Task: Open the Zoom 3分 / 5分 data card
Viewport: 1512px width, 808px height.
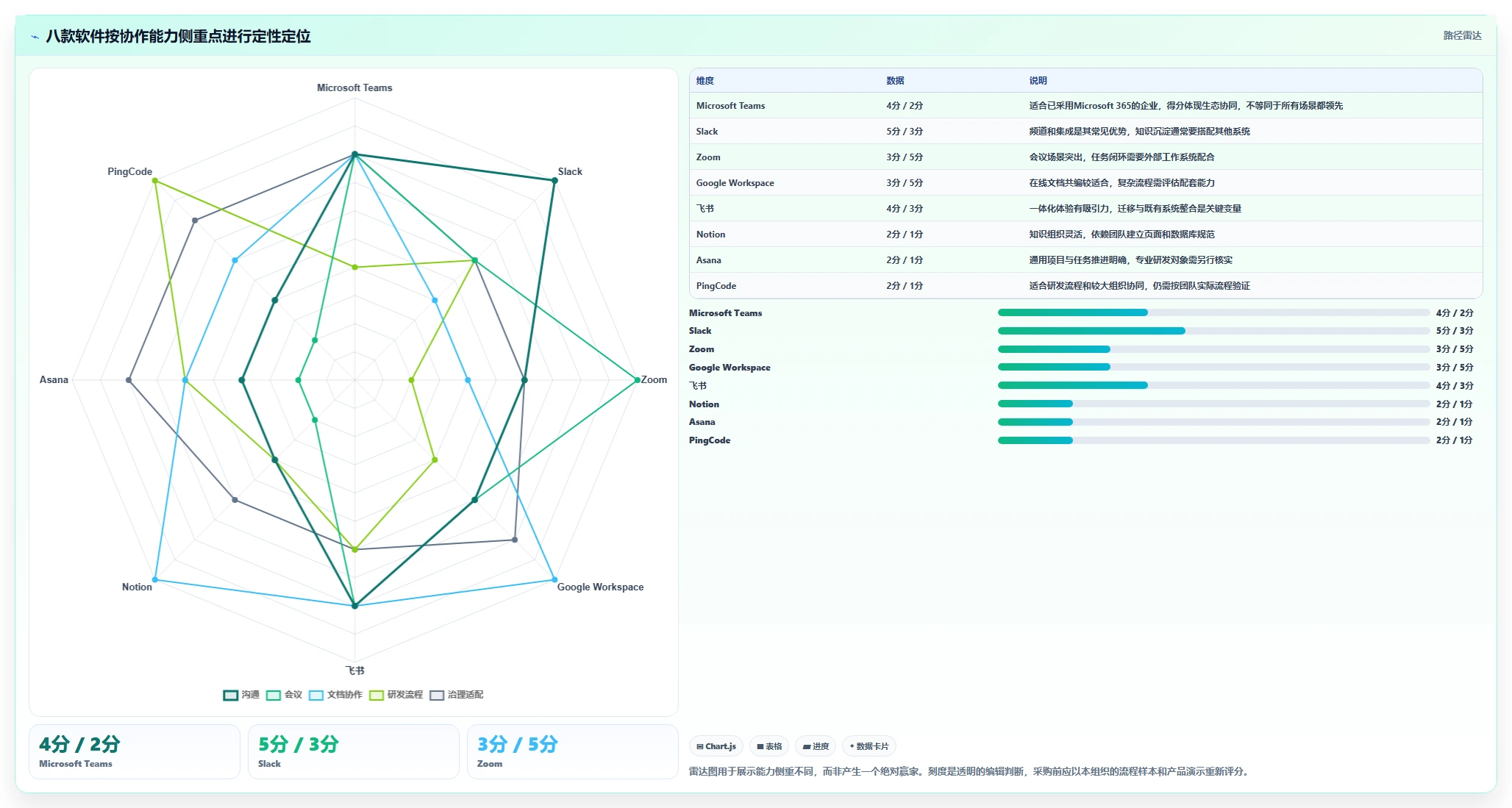Action: coord(573,751)
